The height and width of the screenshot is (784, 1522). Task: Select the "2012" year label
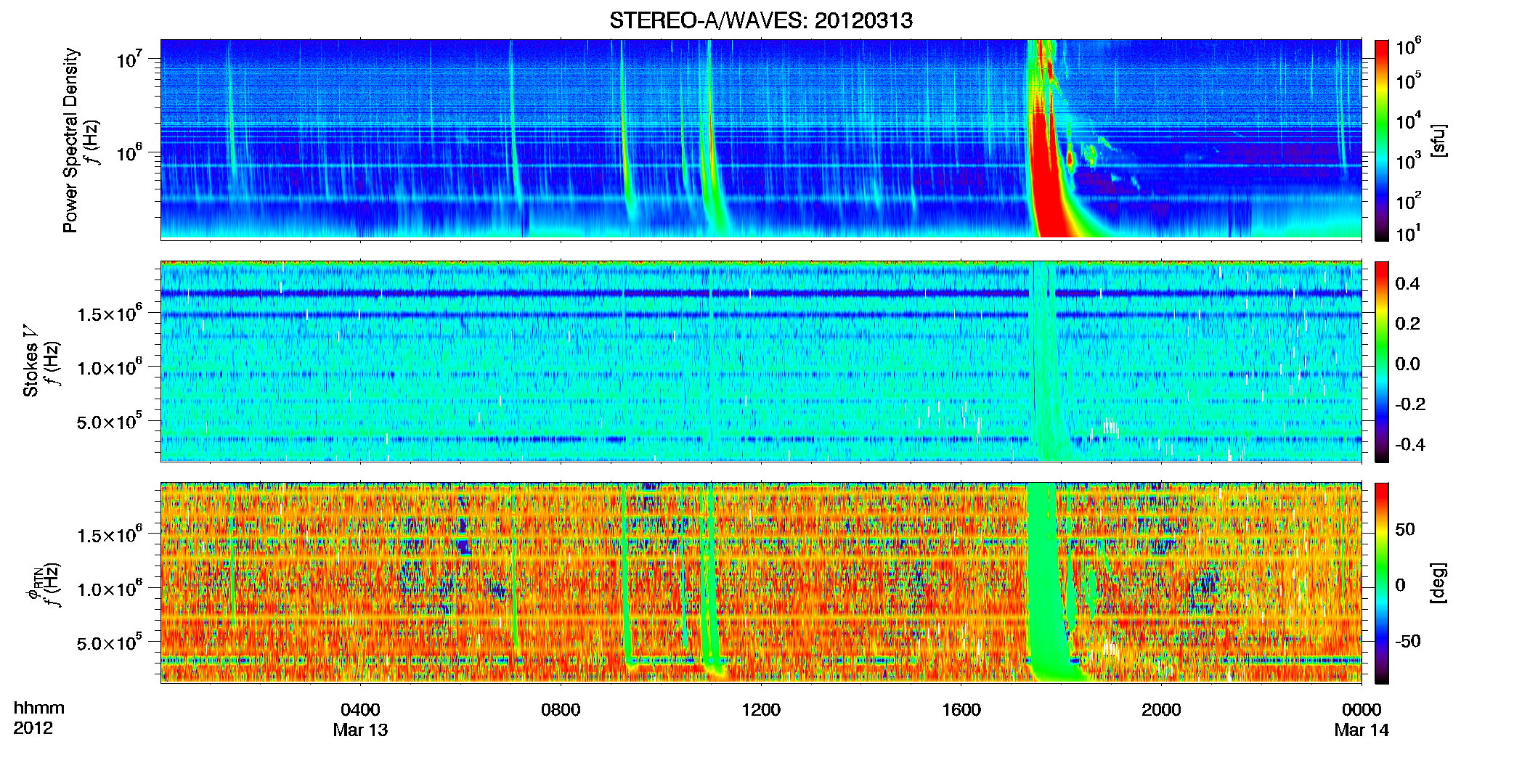[33, 728]
